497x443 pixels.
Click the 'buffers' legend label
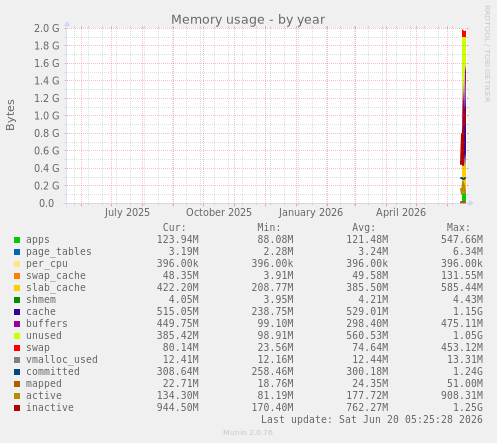pos(47,324)
